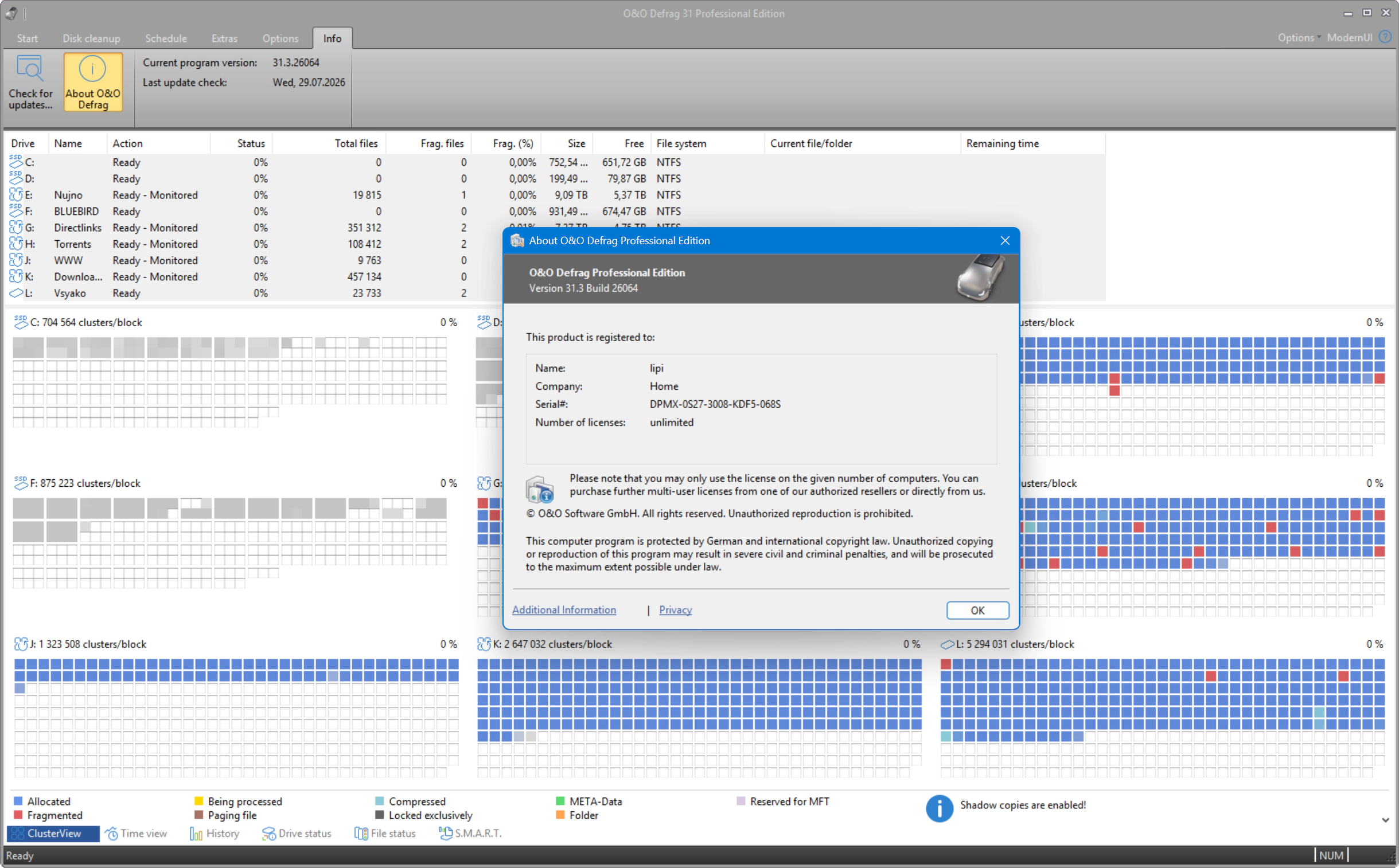The image size is (1399, 868).
Task: Click the serial number DPMX-0S27-3008-KDF5-068S
Action: click(715, 404)
